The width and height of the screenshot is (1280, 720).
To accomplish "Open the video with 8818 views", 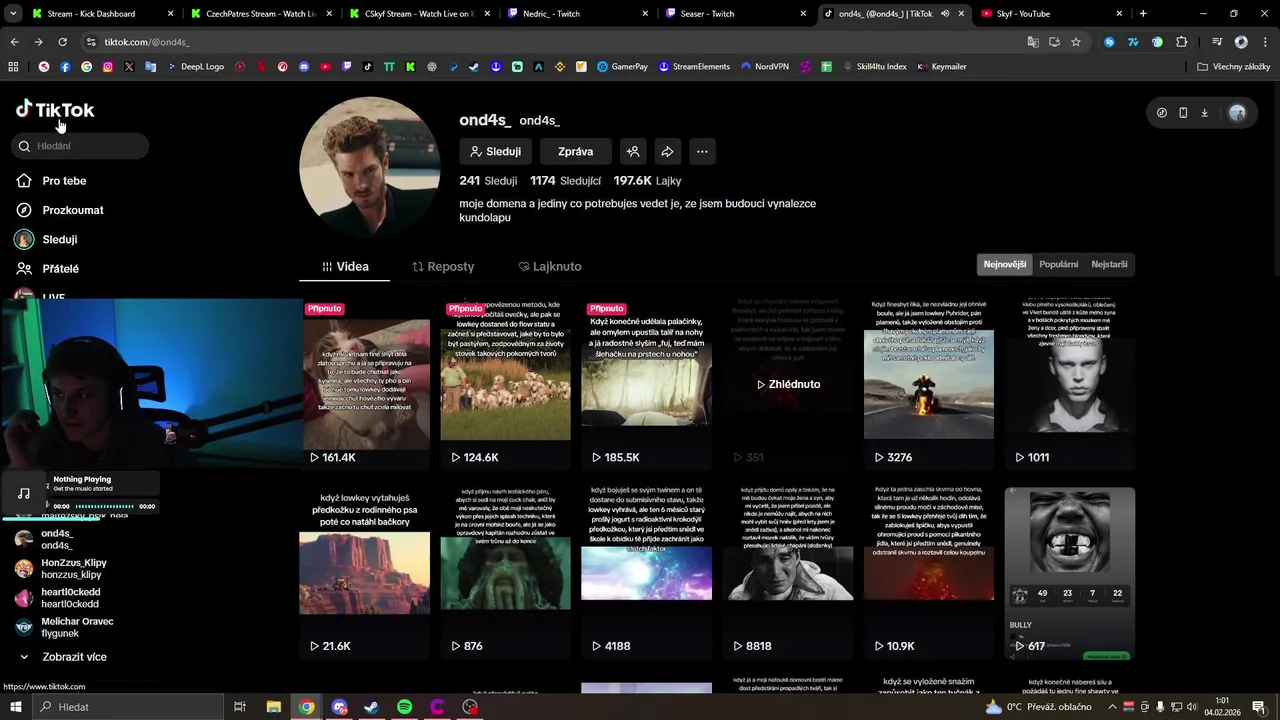I will pyautogui.click(x=788, y=573).
